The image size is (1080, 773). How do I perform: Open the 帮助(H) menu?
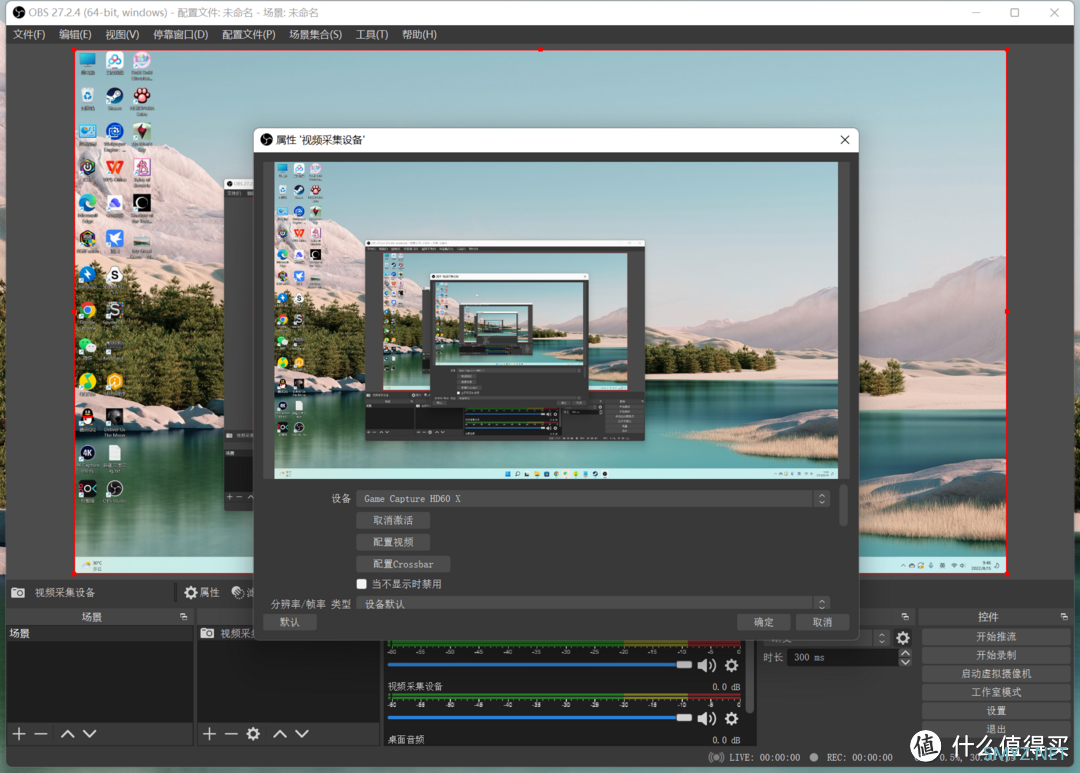[x=419, y=34]
